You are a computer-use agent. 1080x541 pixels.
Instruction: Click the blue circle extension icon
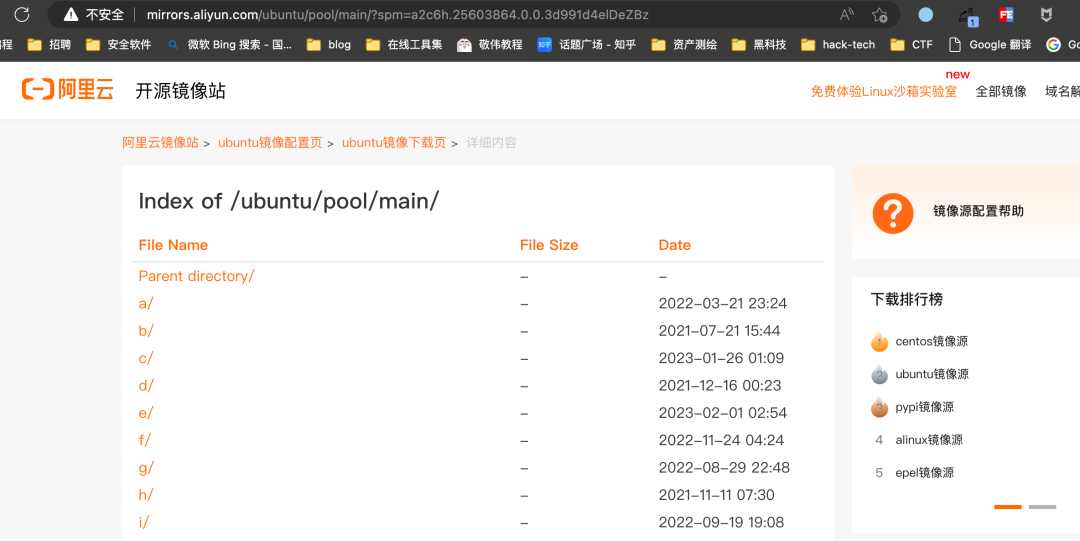point(926,14)
